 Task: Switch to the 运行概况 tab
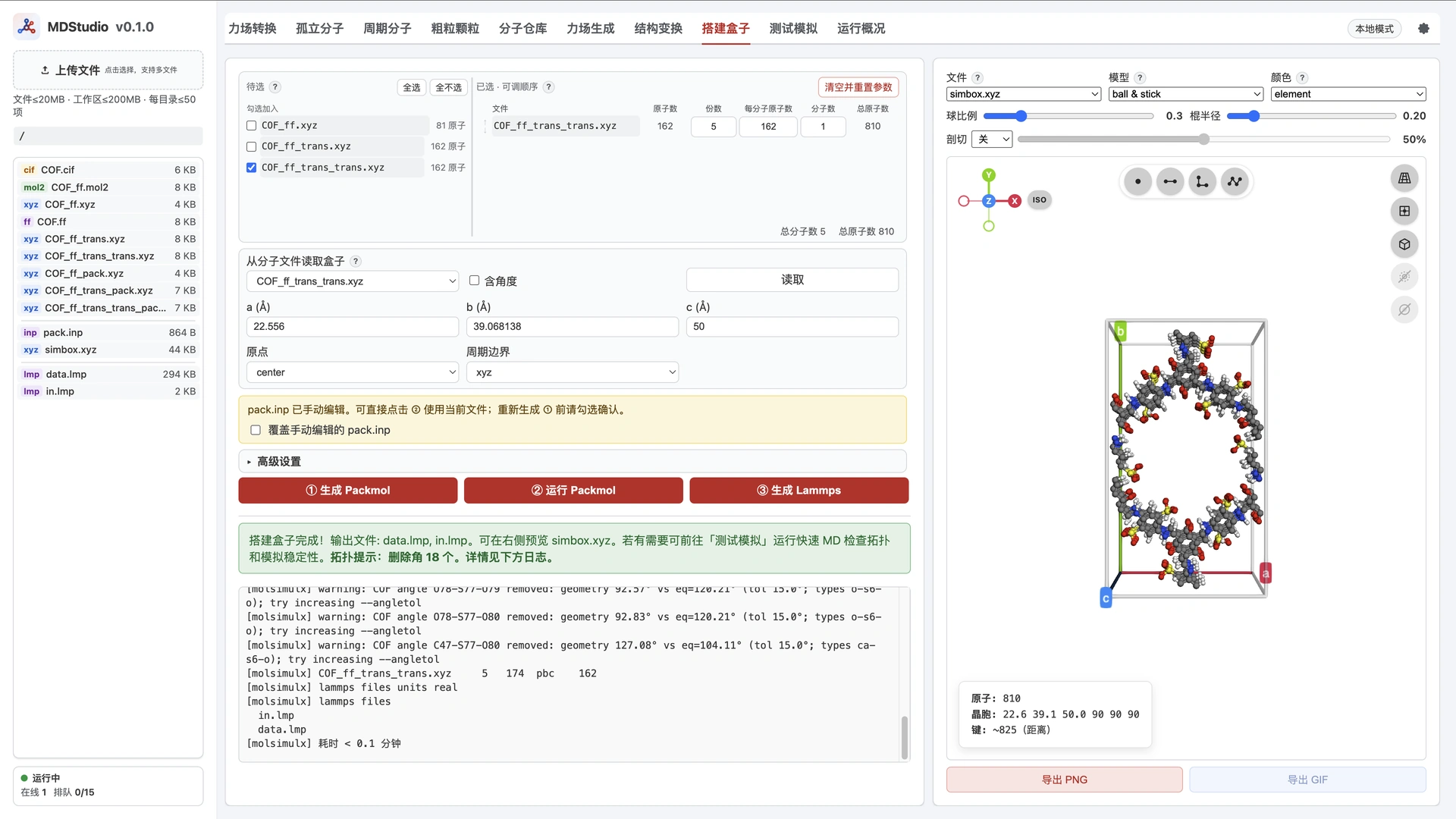click(861, 29)
